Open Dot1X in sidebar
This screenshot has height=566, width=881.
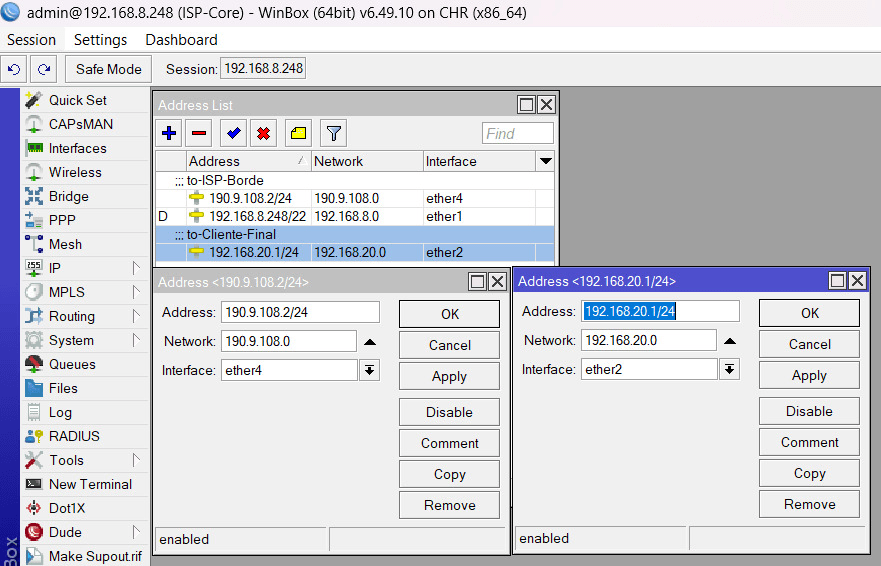coord(85,508)
